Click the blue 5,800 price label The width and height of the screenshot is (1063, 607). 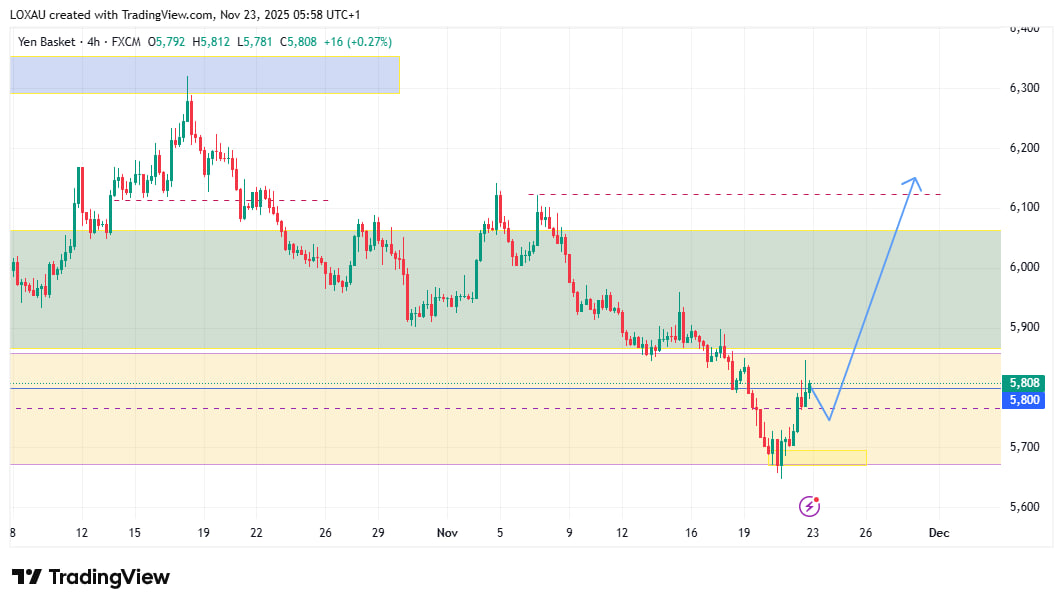tap(1025, 400)
